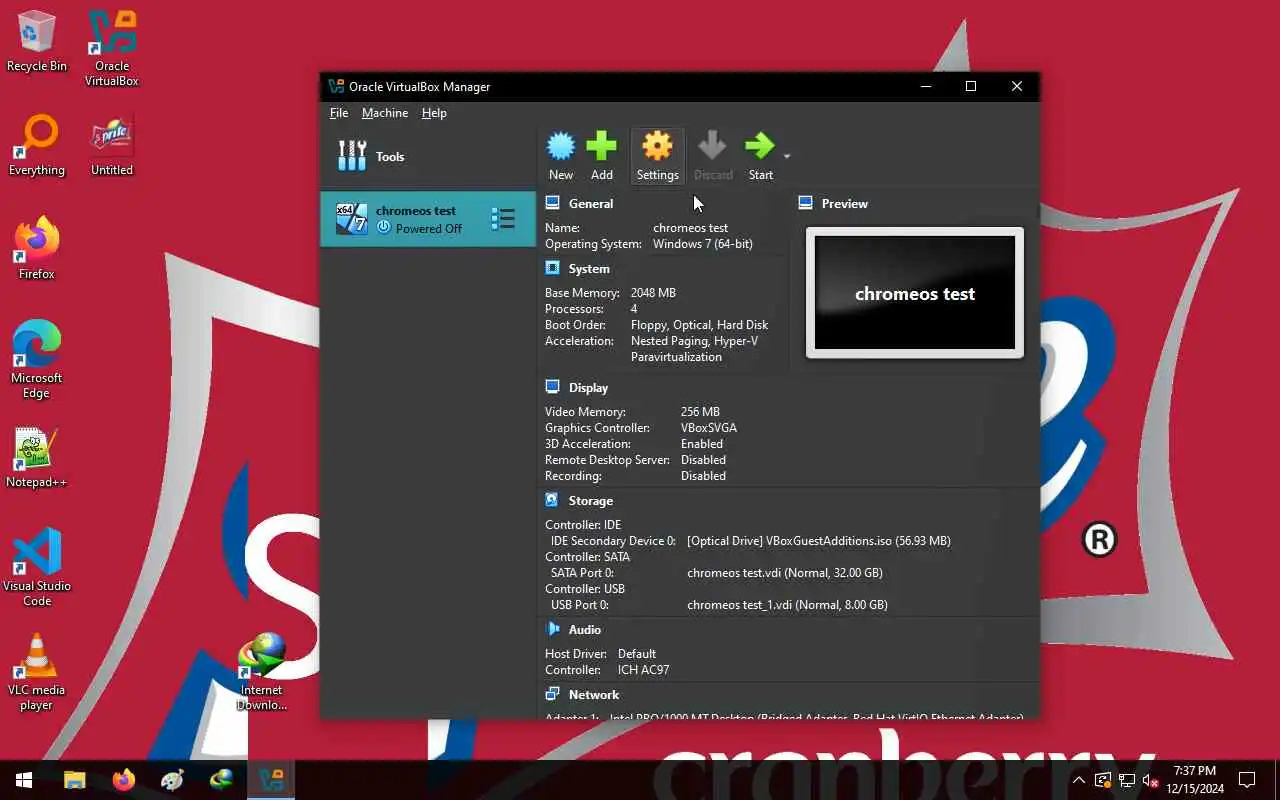Click the Oracle VirtualBox Manager title bar icon
The width and height of the screenshot is (1280, 800).
tap(336, 87)
